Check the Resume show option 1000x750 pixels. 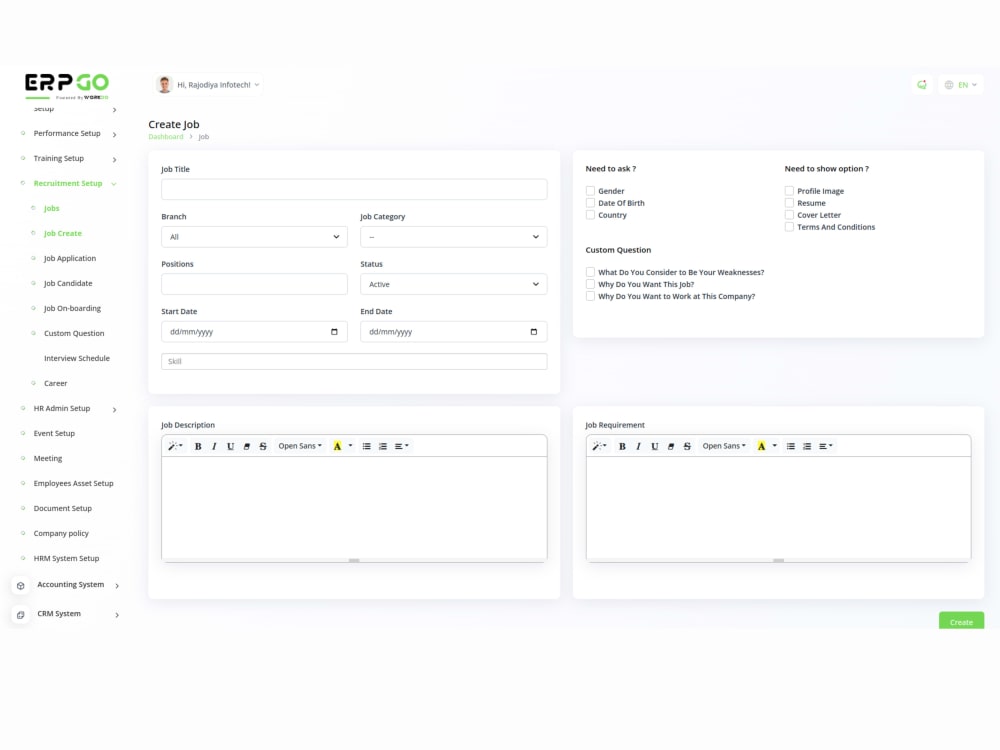pos(789,202)
